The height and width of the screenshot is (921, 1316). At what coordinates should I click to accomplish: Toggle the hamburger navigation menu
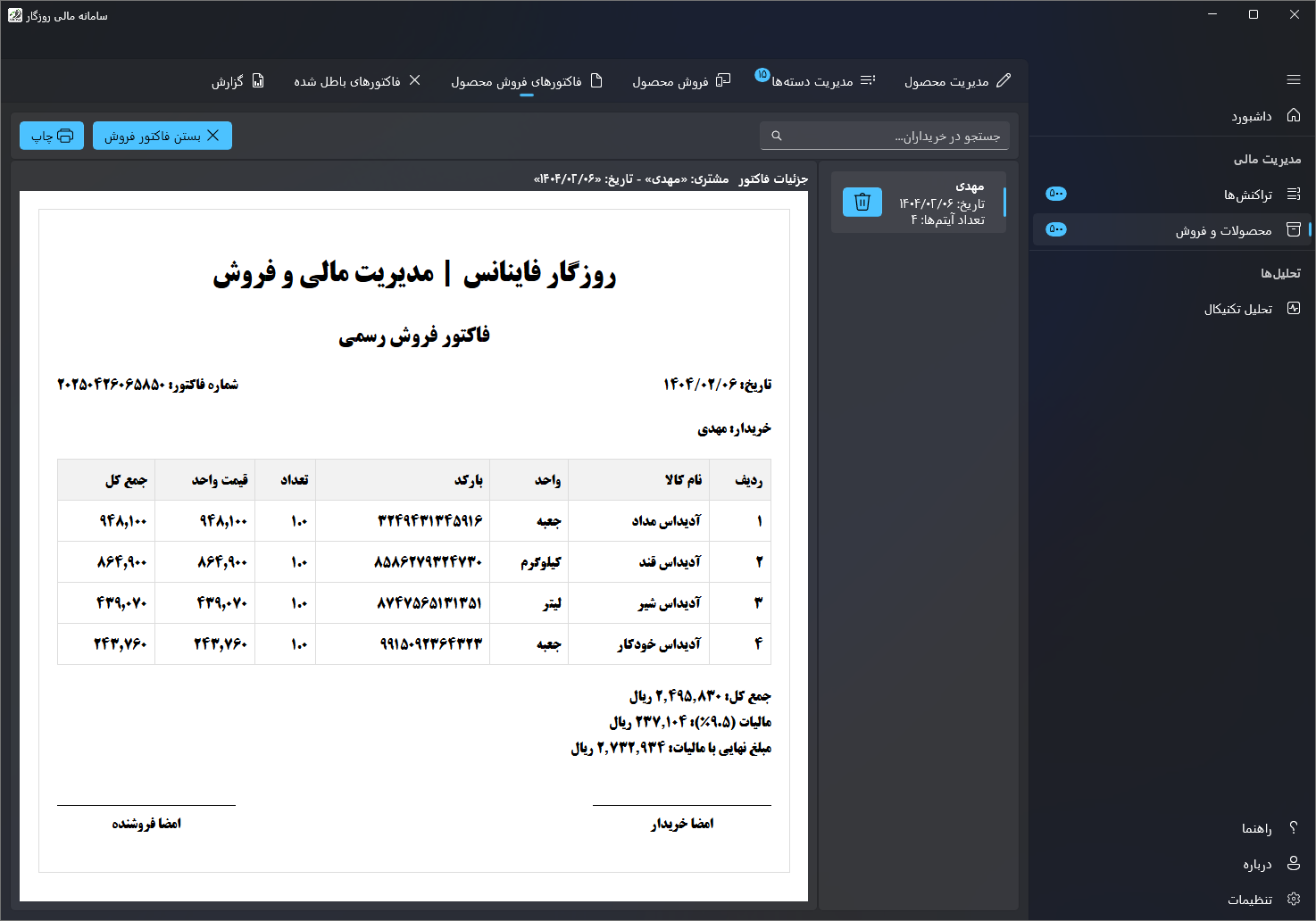(1294, 80)
